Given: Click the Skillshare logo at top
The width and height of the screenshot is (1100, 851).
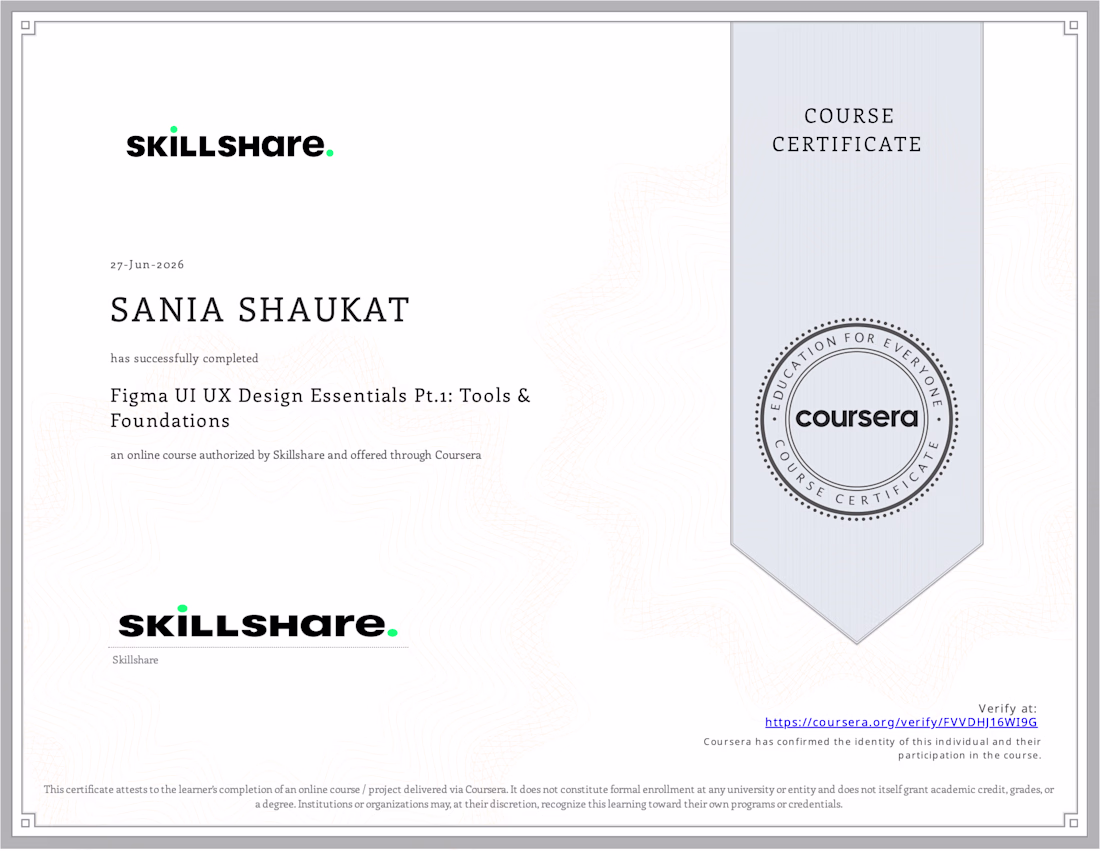Looking at the screenshot, I should click(229, 142).
